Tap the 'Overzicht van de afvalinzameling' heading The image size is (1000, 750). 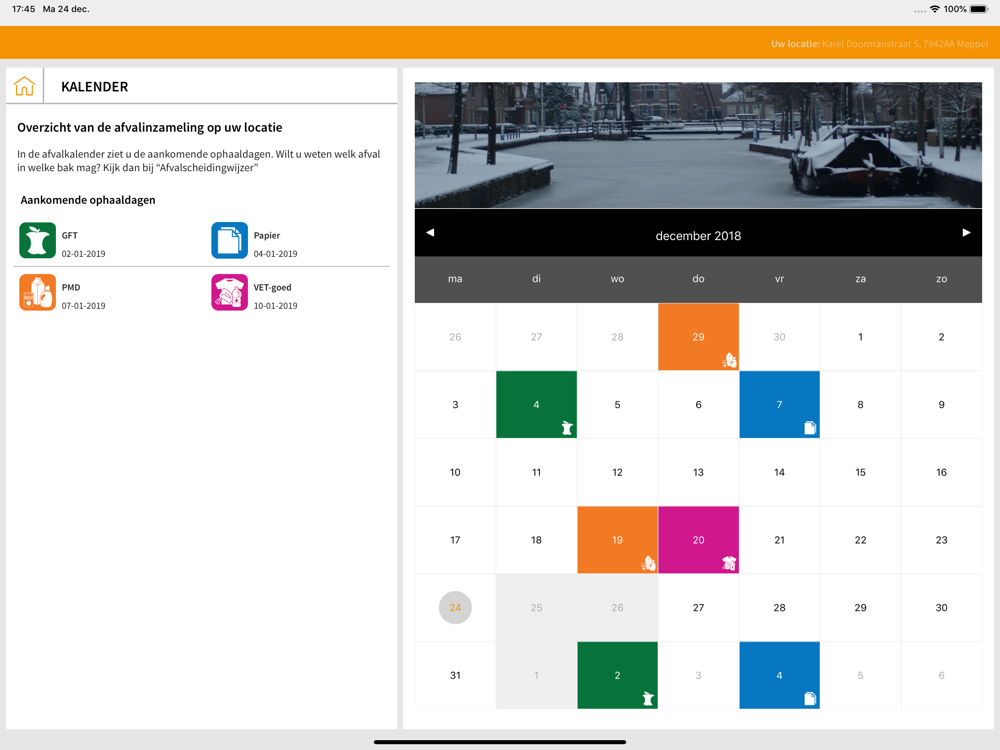pyautogui.click(x=150, y=128)
